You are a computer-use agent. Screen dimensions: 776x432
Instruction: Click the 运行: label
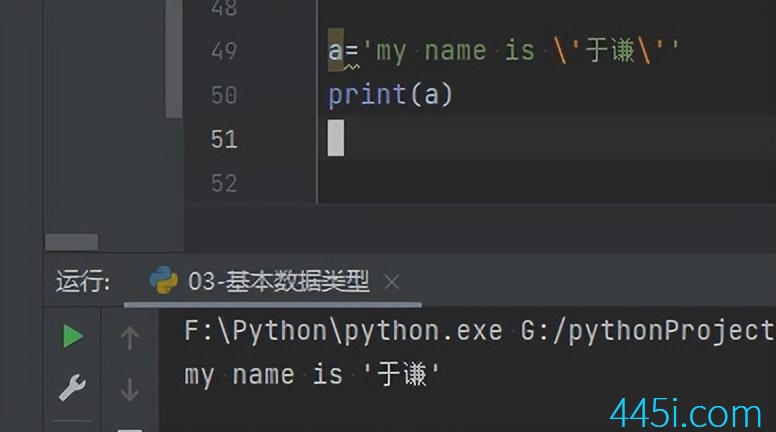[83, 282]
